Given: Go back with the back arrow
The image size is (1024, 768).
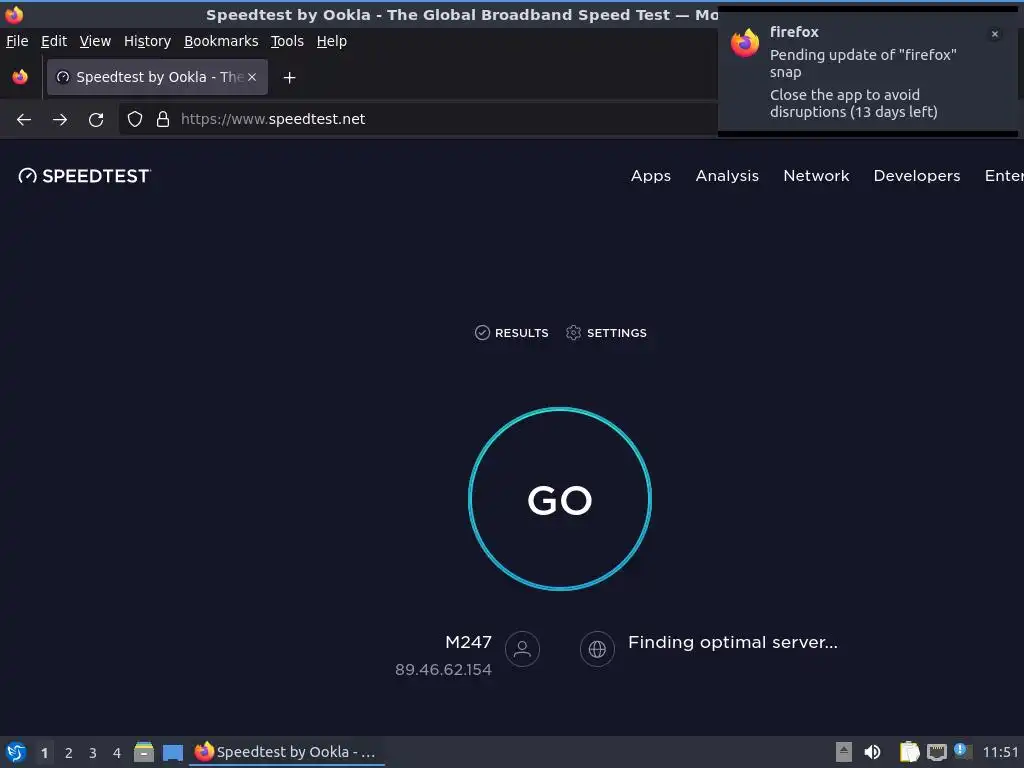Looking at the screenshot, I should point(24,120).
